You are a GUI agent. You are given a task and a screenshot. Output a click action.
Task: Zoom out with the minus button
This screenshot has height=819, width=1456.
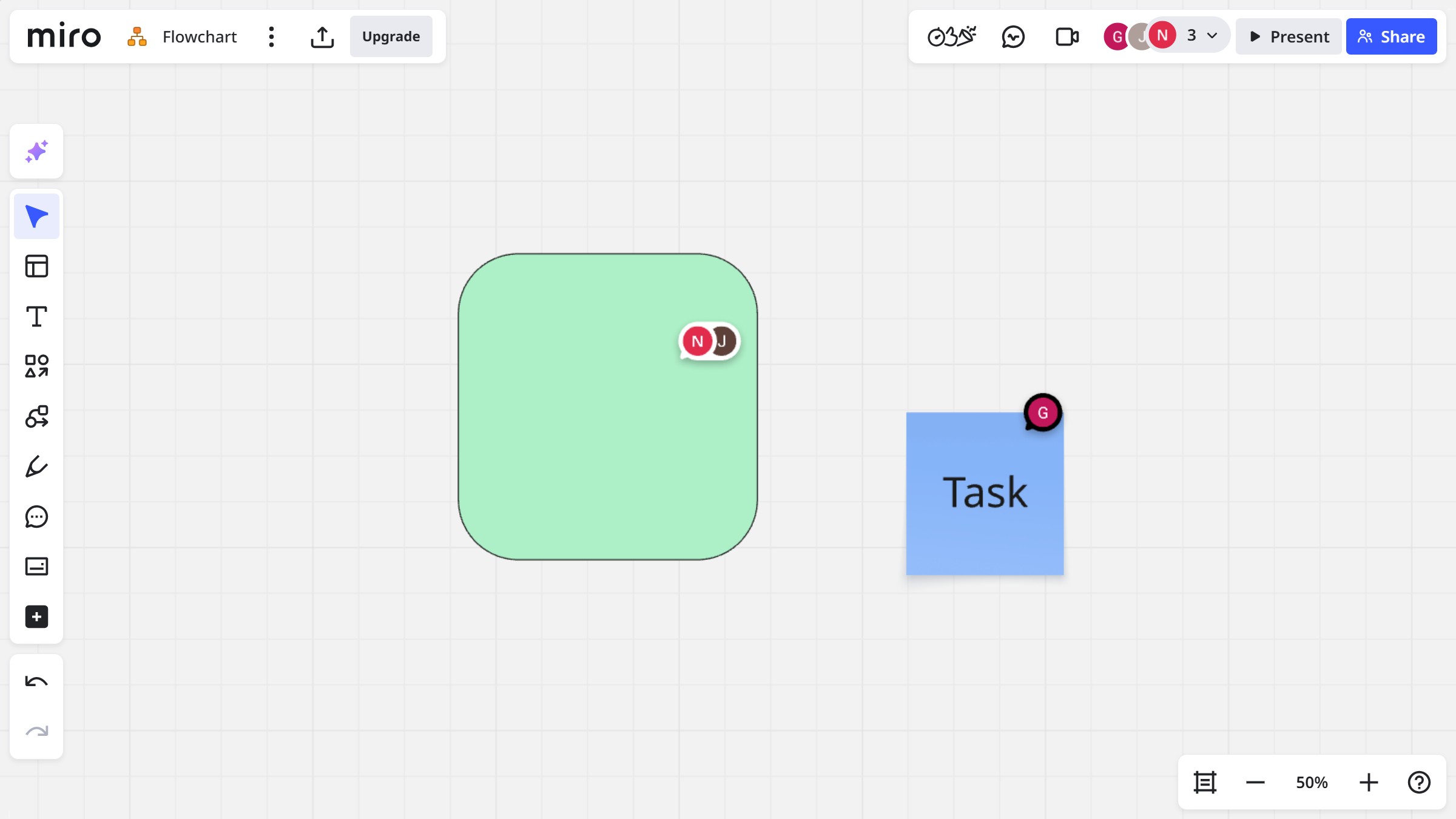[1255, 782]
